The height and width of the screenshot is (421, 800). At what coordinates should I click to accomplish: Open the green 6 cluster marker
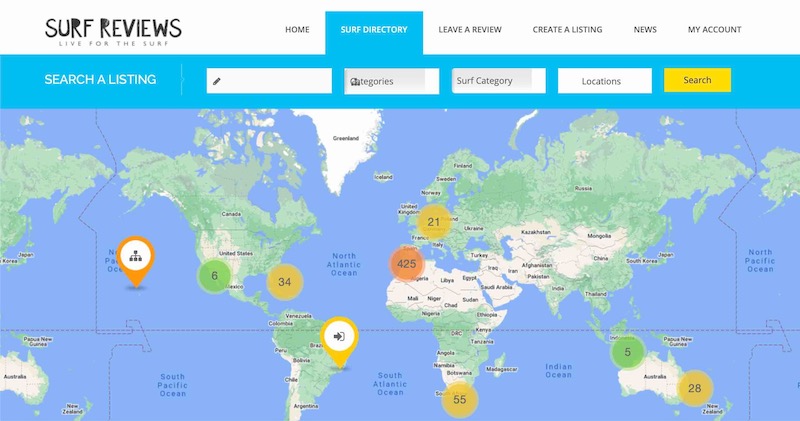tap(214, 276)
